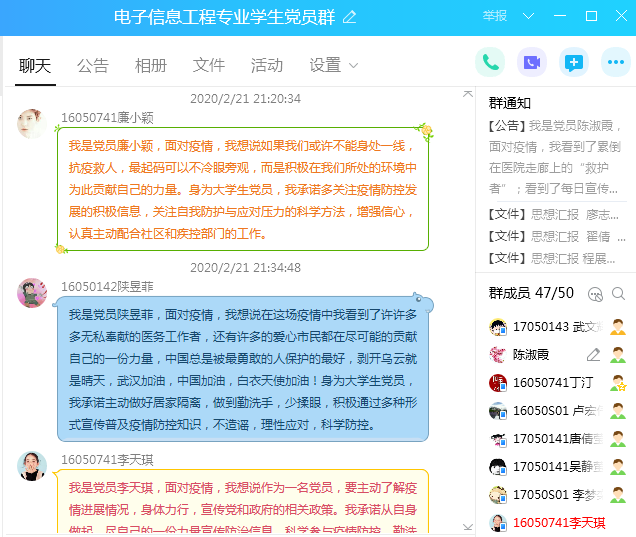Image resolution: width=636 pixels, height=537 pixels.
Task: Switch to the 公告 tab
Action: 93,65
